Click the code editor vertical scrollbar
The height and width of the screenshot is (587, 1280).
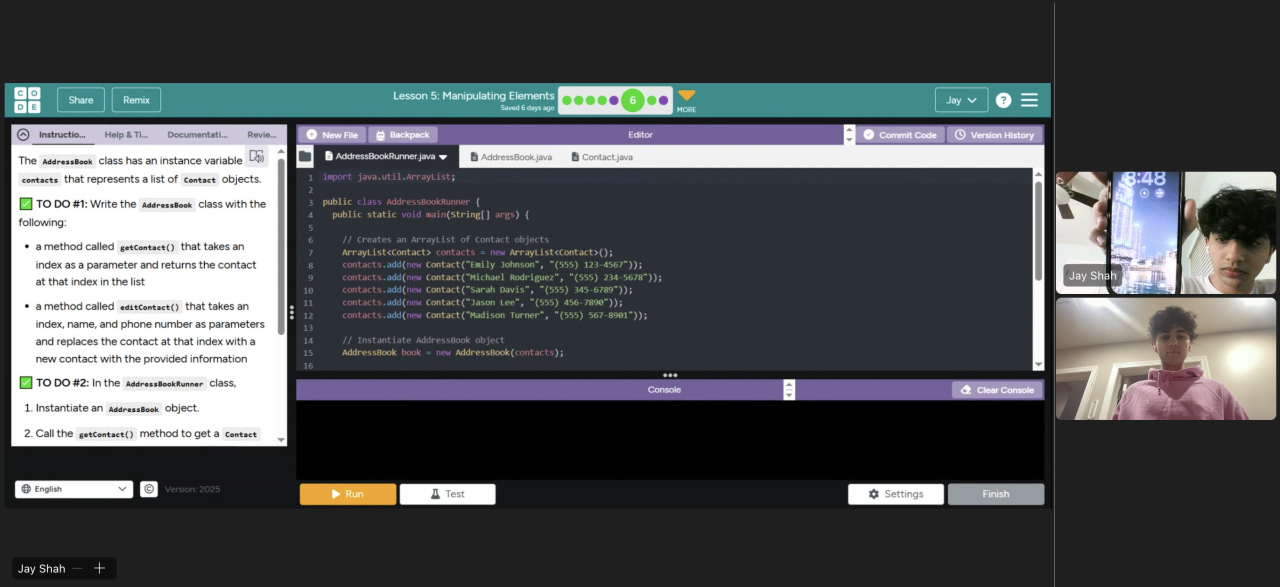pyautogui.click(x=1038, y=230)
